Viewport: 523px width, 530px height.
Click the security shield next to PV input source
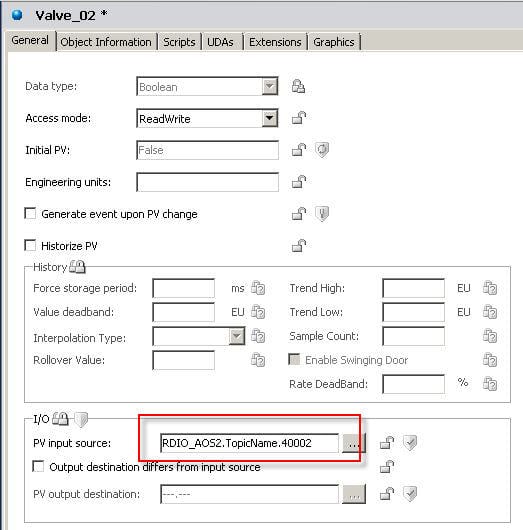410,443
